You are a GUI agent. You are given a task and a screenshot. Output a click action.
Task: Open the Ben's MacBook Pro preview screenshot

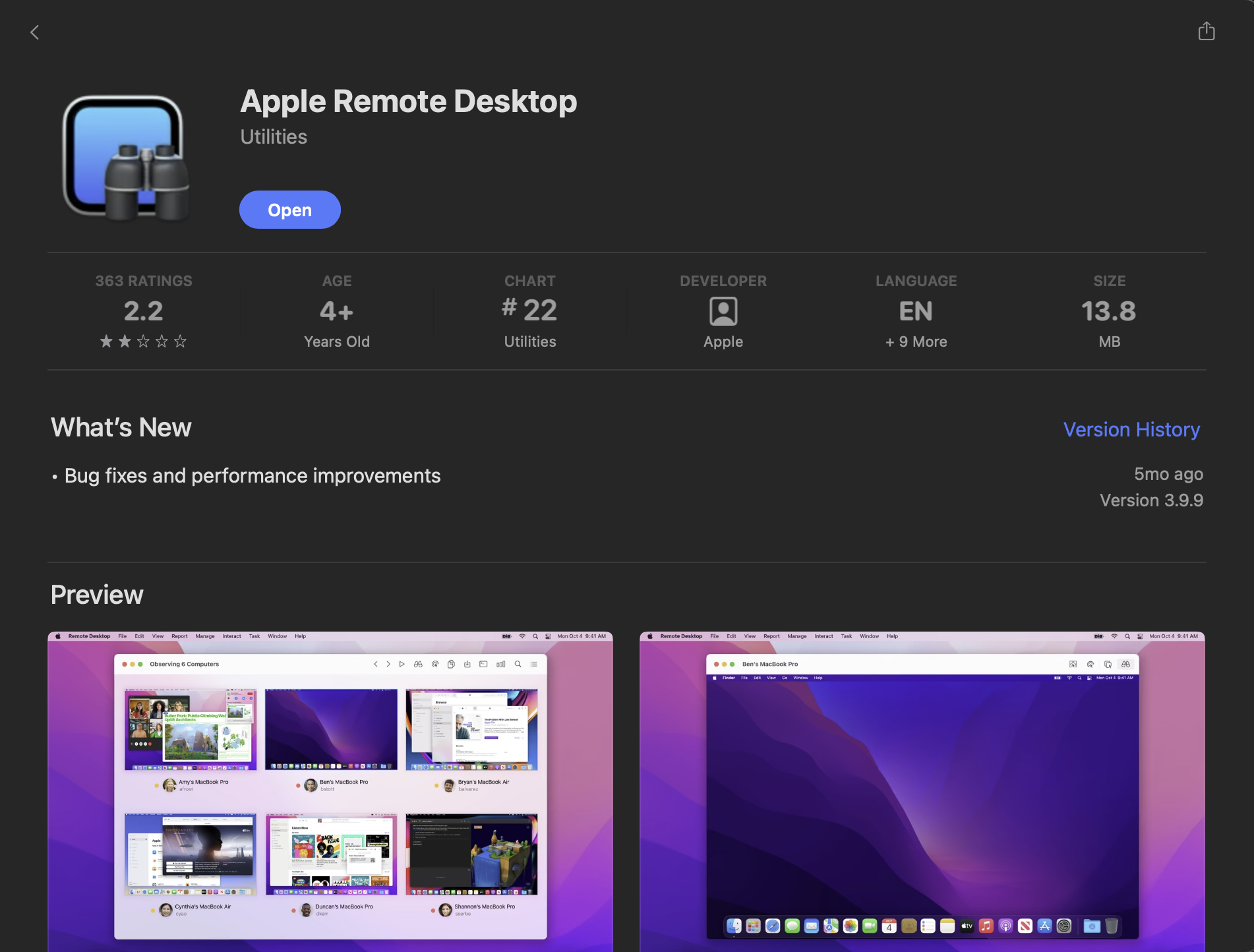(922, 792)
